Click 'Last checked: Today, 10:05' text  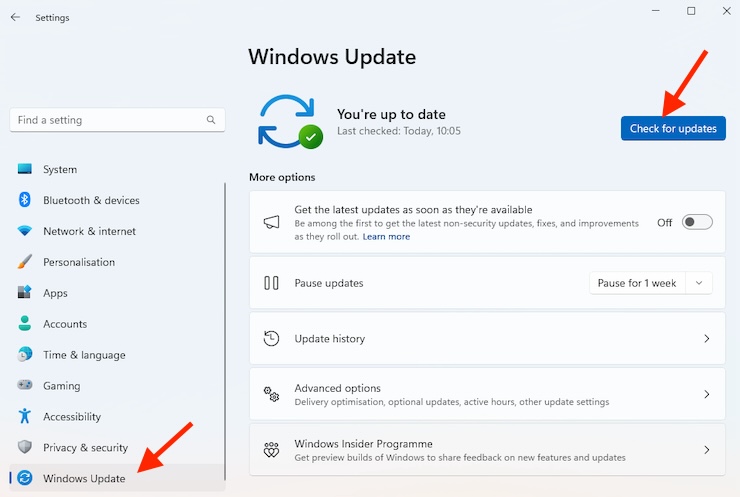click(x=399, y=131)
